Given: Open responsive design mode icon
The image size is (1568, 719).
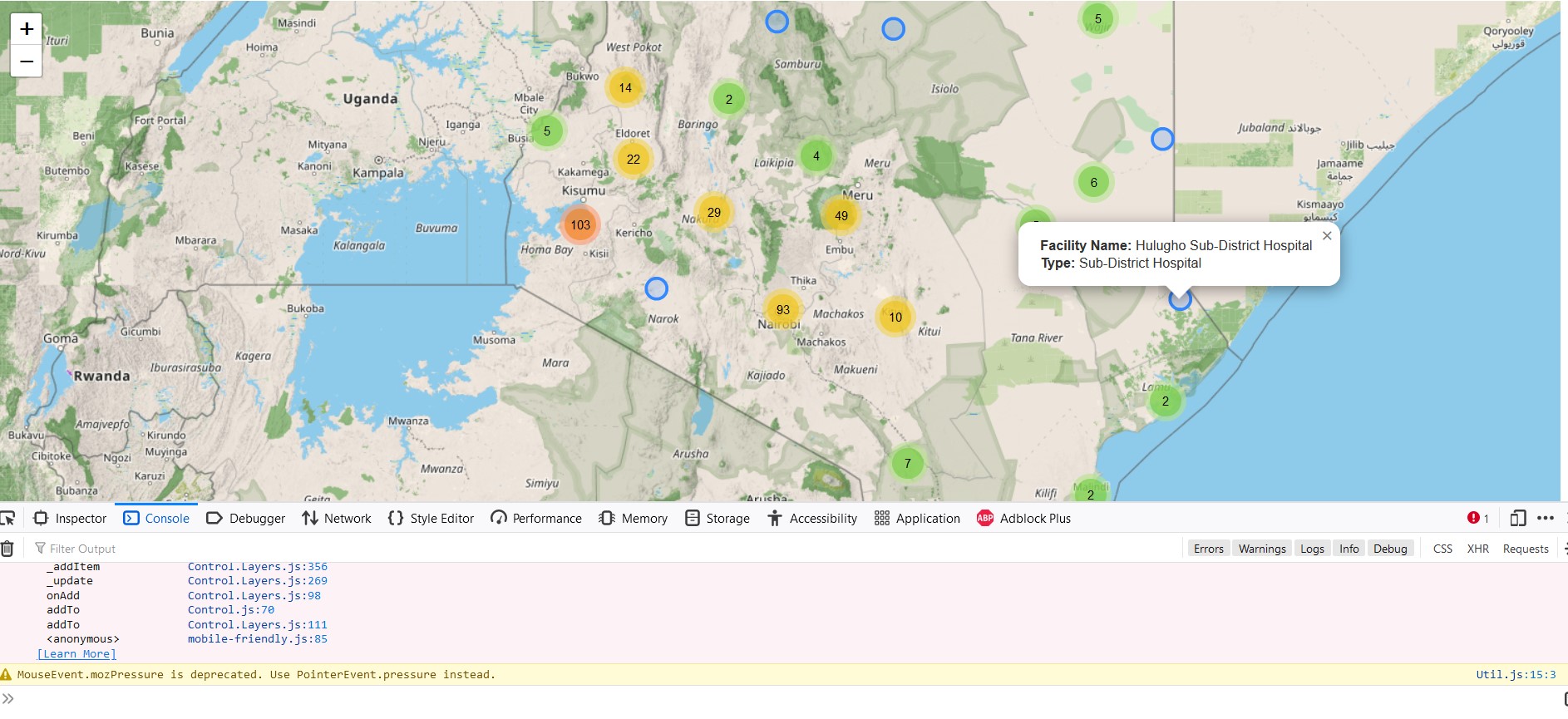Looking at the screenshot, I should click(1518, 518).
